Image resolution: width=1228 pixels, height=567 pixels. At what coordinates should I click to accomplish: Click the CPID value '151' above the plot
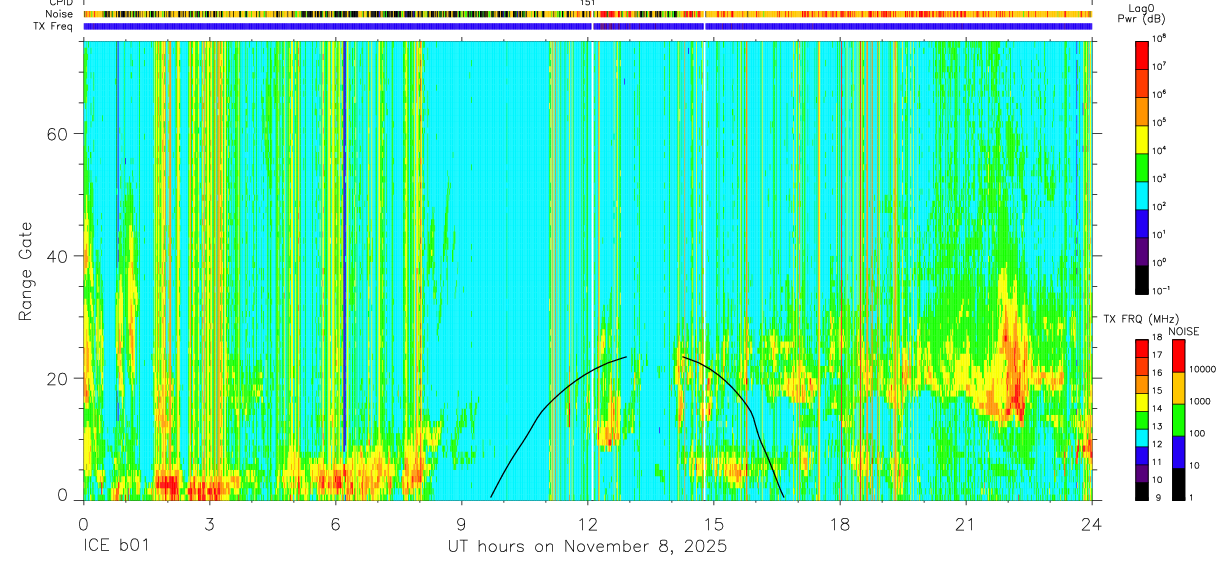[588, 4]
